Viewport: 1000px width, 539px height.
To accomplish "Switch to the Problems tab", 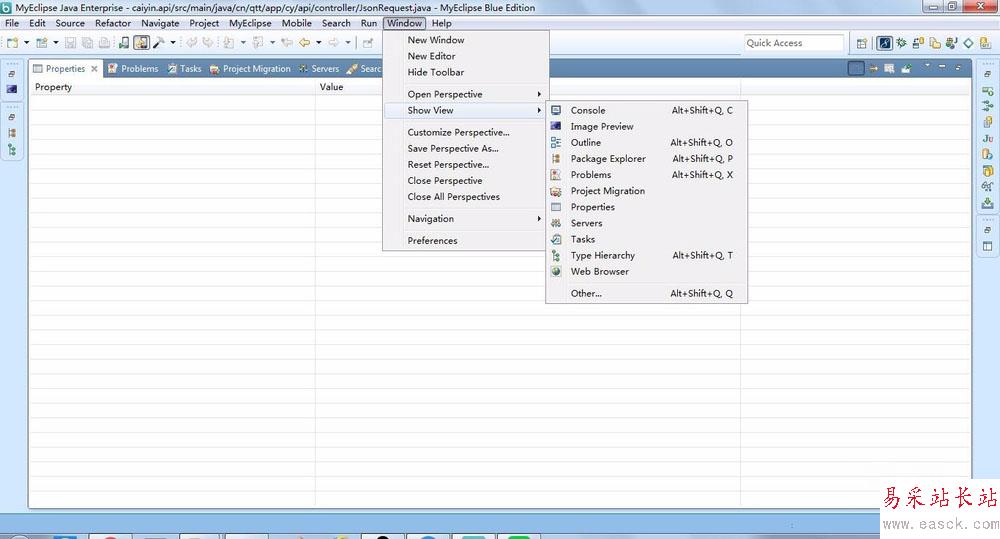I will 133,69.
